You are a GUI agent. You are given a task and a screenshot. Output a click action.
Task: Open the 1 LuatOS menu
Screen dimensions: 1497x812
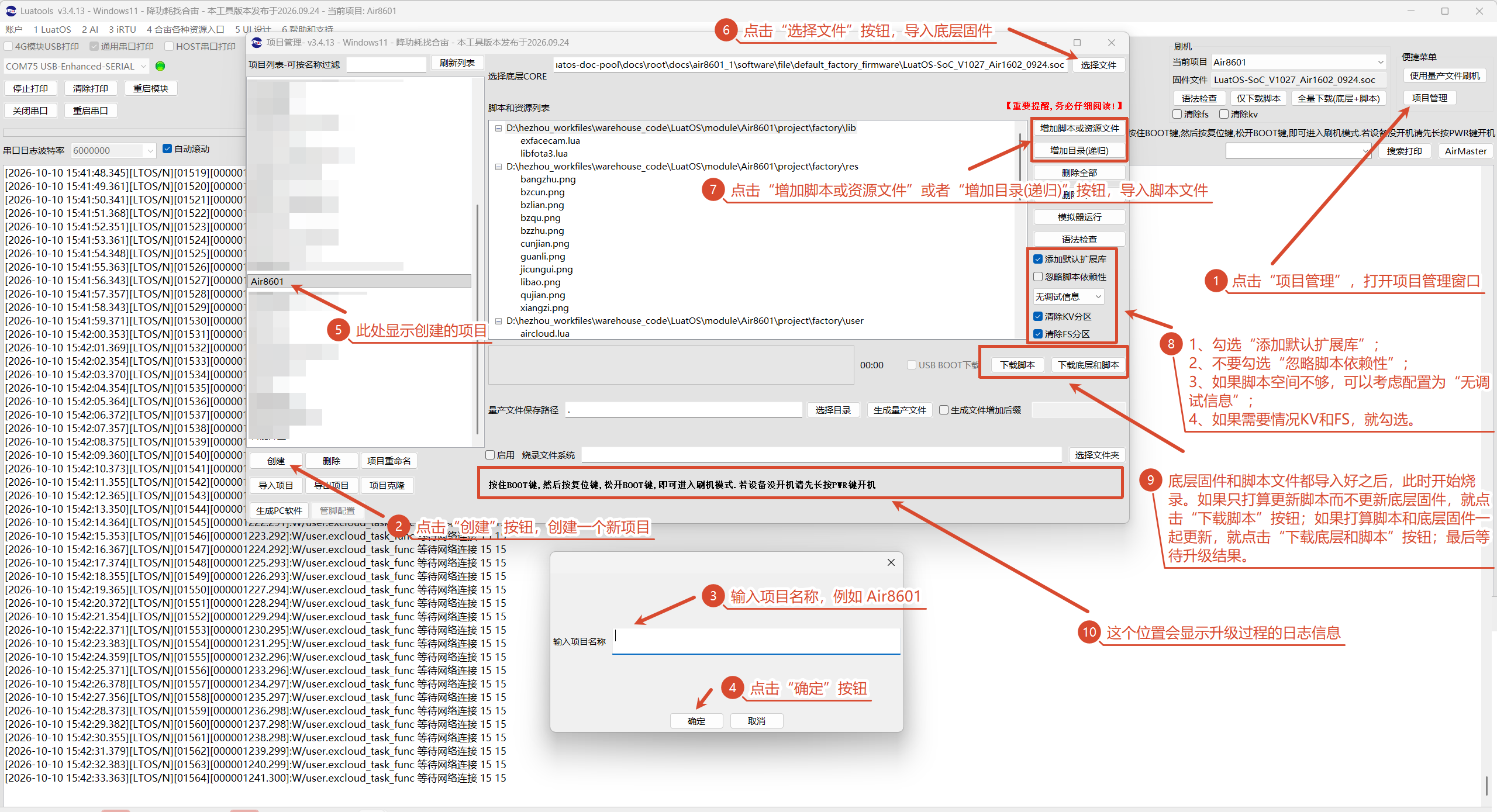pos(52,29)
